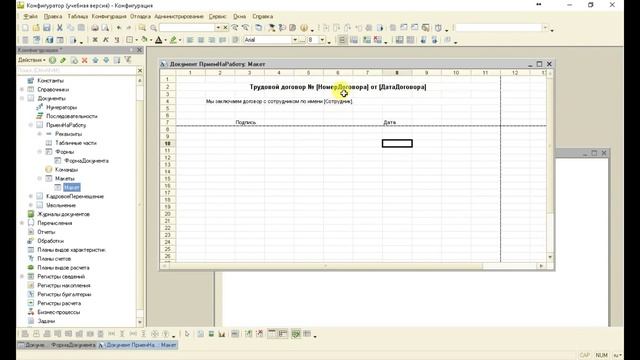Expand the КадровоеПеремещение tree node
640x360 pixels.
click(31, 196)
